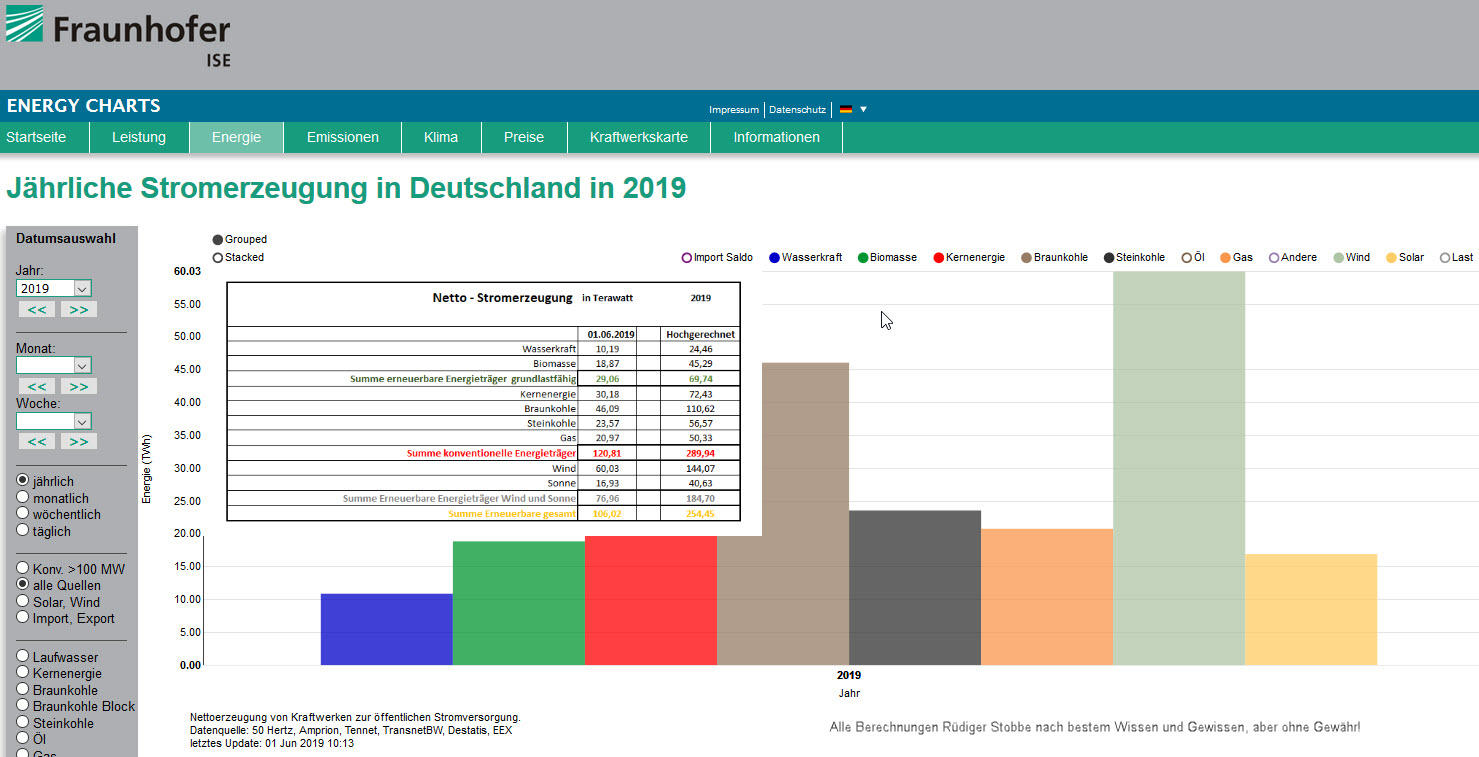Open the Monat dropdown
The image size is (1479, 757).
[54, 366]
